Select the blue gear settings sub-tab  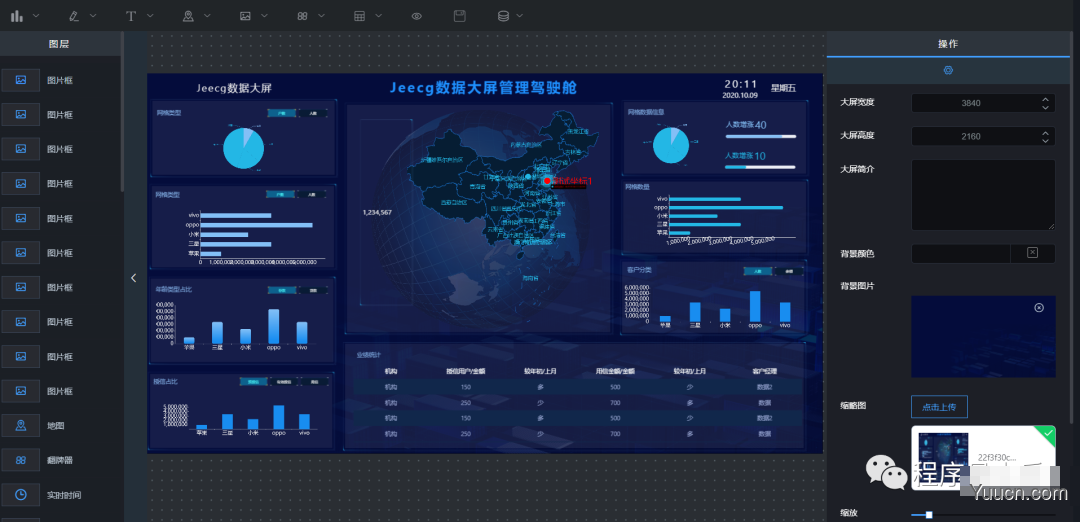948,70
